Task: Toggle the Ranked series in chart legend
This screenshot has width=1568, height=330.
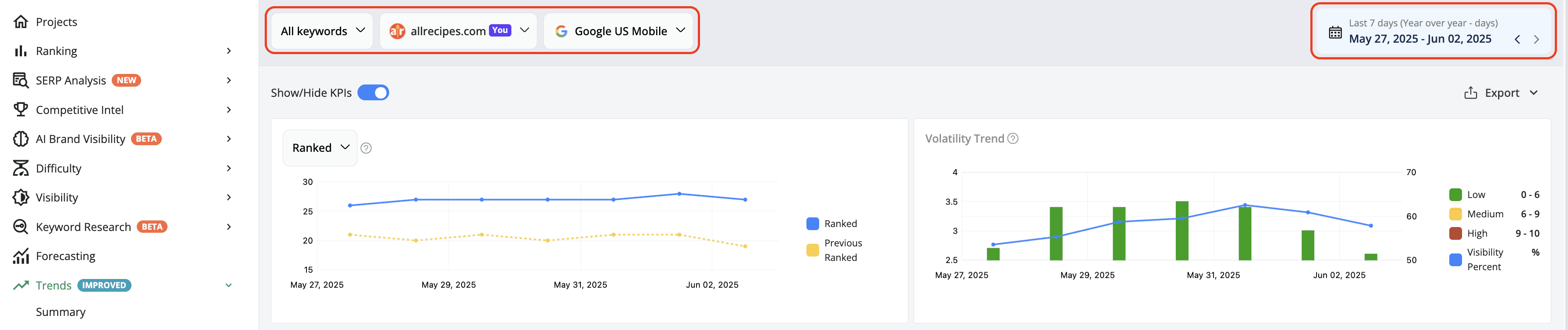Action: click(x=831, y=224)
